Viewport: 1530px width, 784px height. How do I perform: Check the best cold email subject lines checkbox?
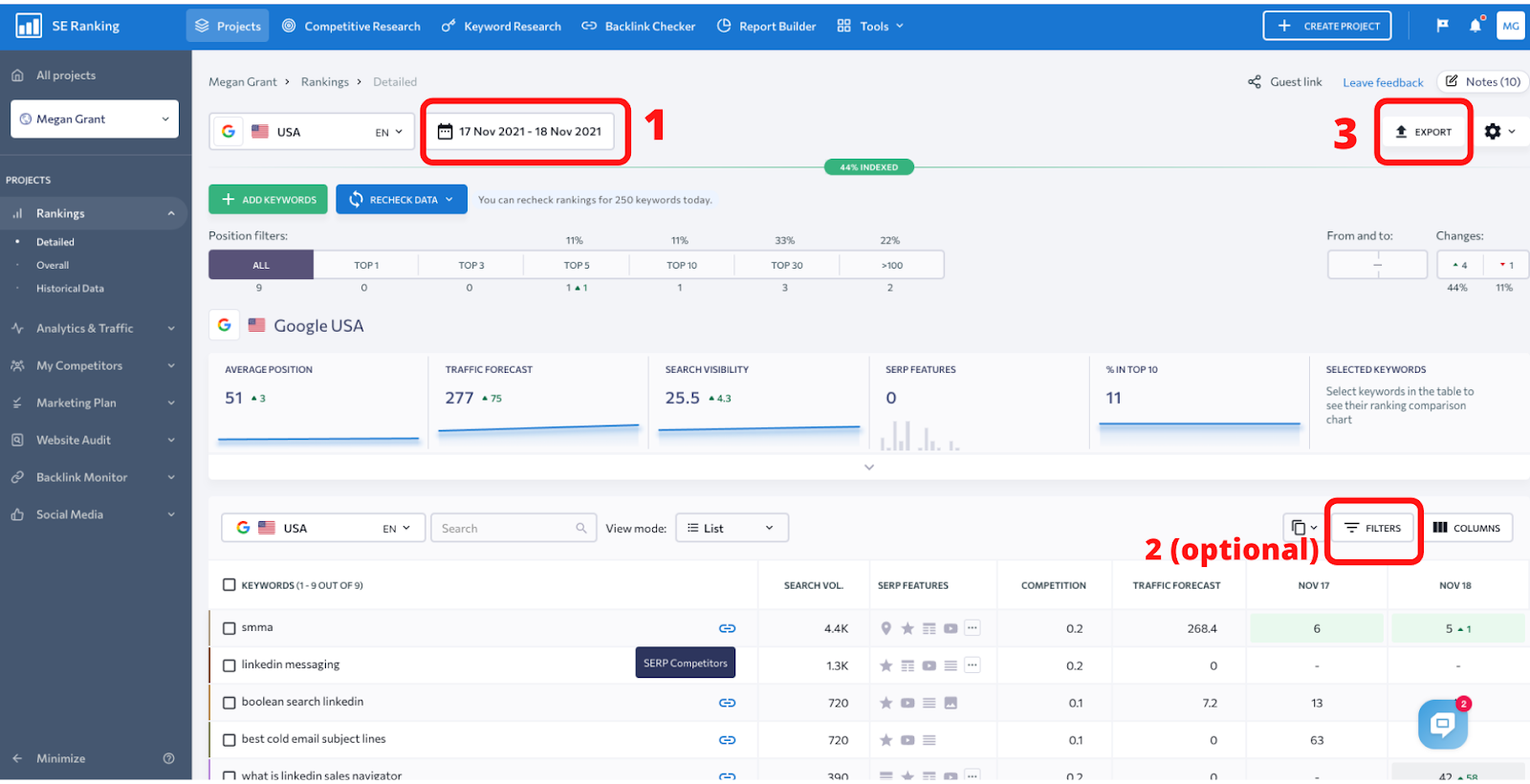229,740
